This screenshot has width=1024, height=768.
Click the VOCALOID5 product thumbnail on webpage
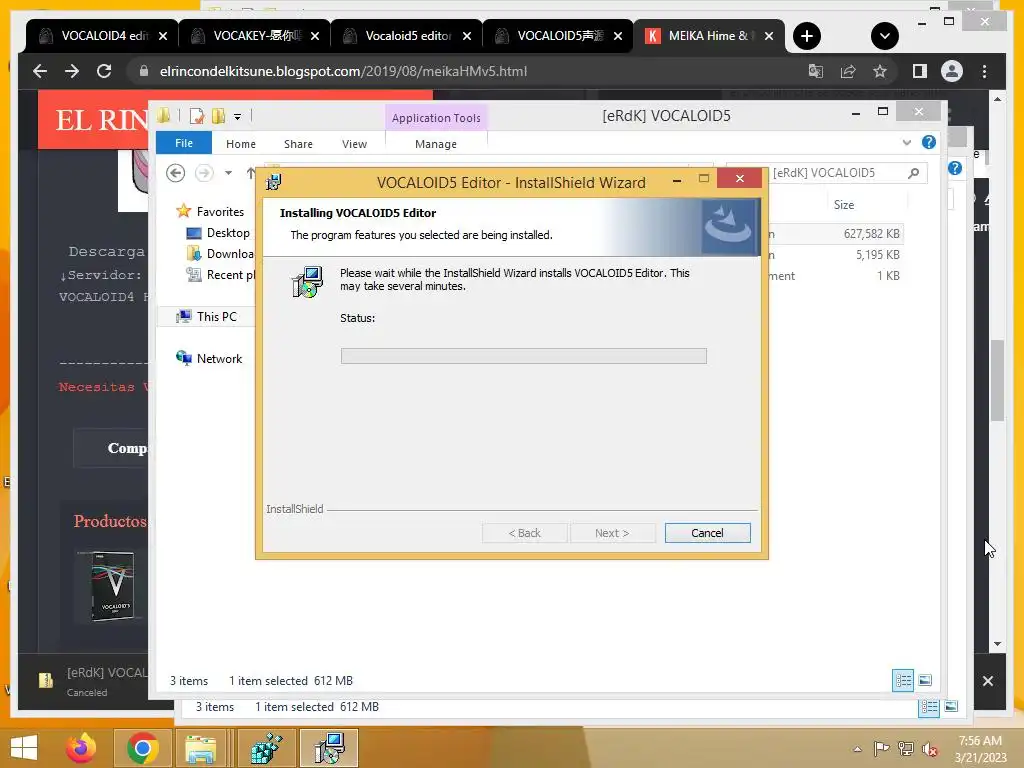[112, 586]
